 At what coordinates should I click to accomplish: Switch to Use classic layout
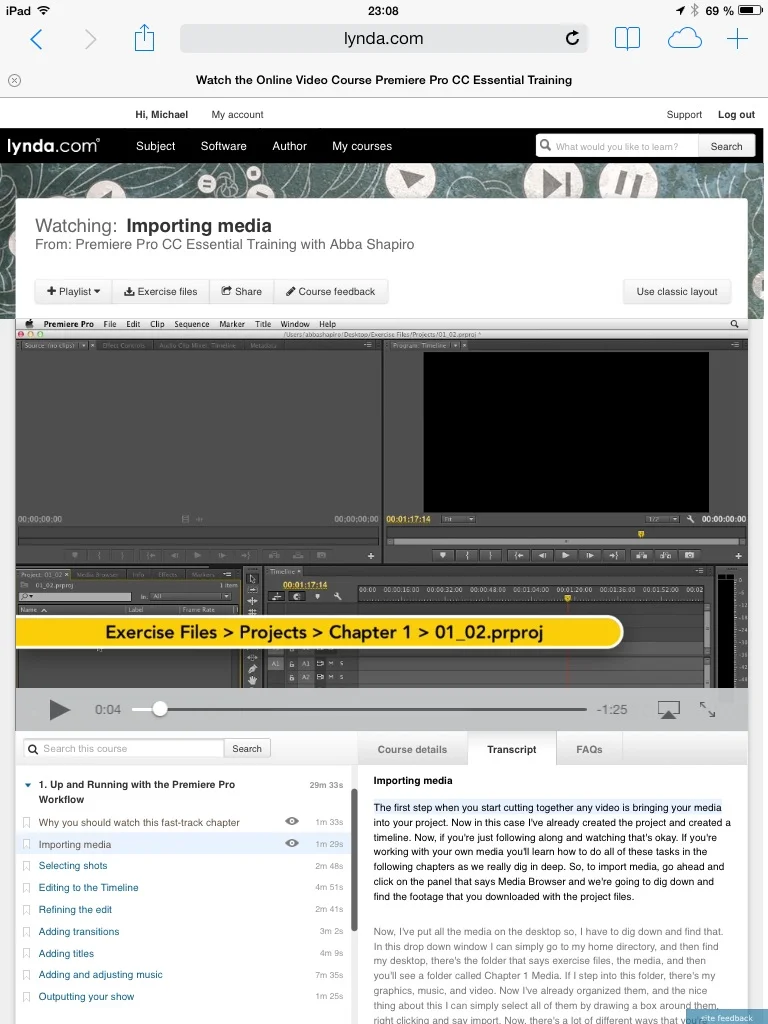pos(677,291)
